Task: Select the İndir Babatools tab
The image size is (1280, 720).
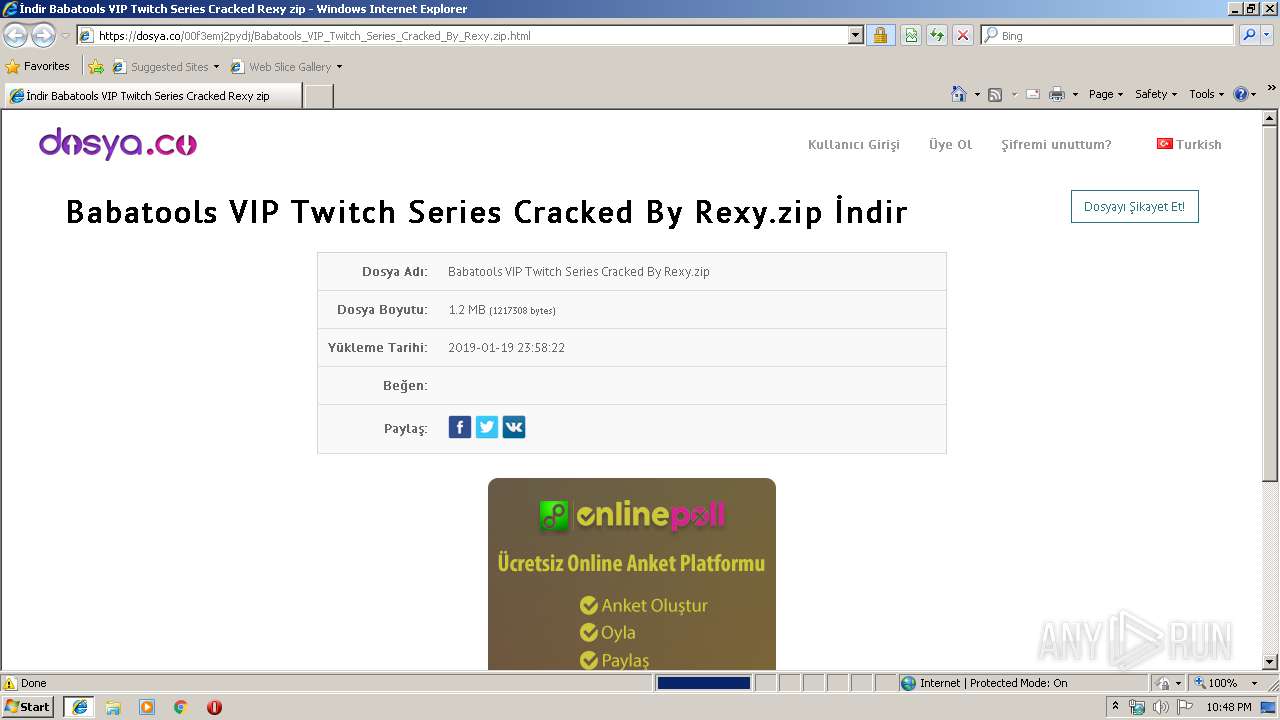Action: click(152, 96)
